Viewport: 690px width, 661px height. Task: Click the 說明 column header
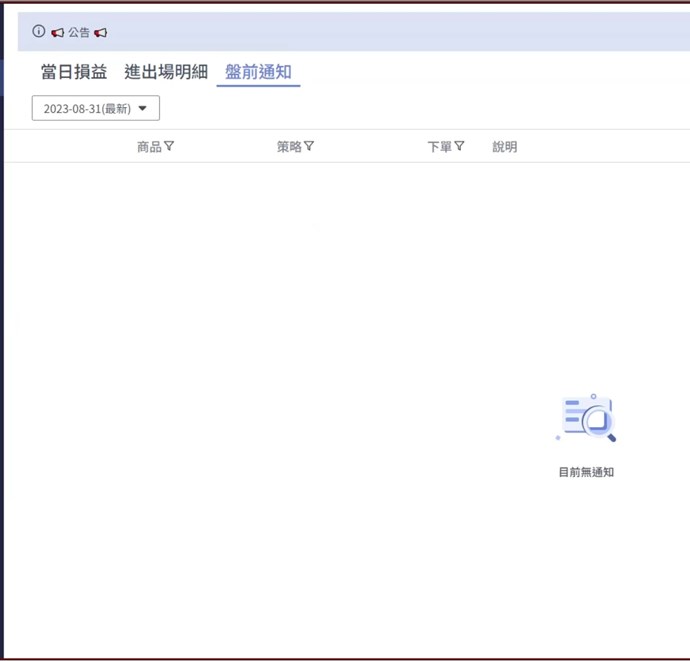click(505, 147)
